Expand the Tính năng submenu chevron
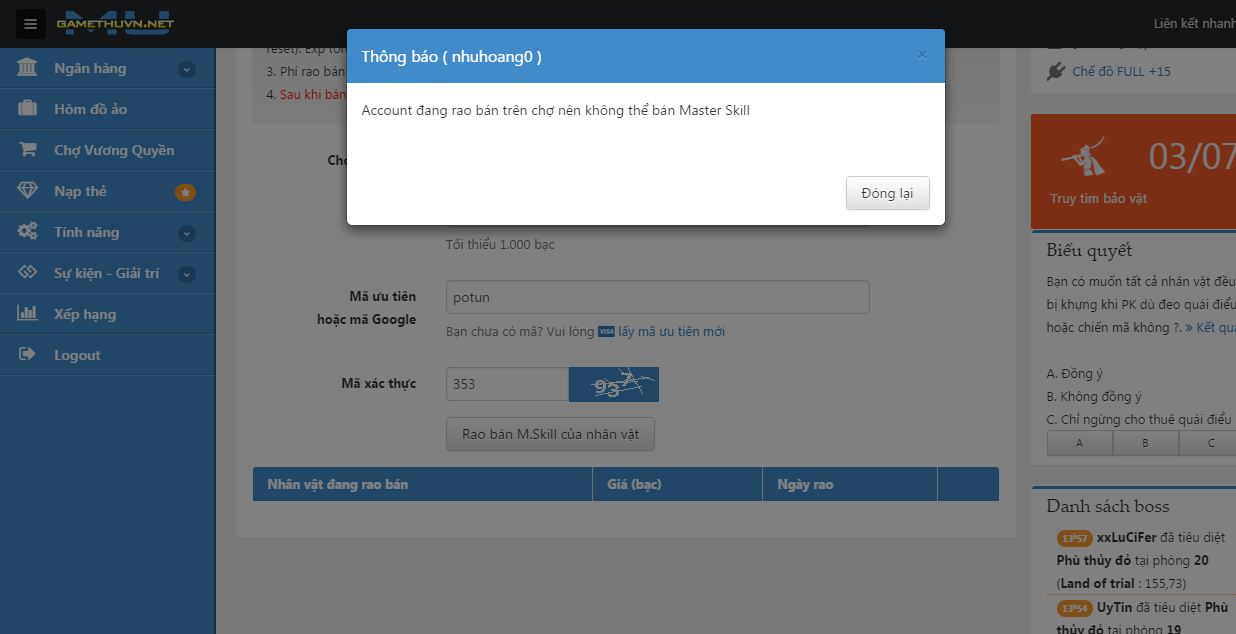This screenshot has width=1236, height=634. (x=186, y=234)
